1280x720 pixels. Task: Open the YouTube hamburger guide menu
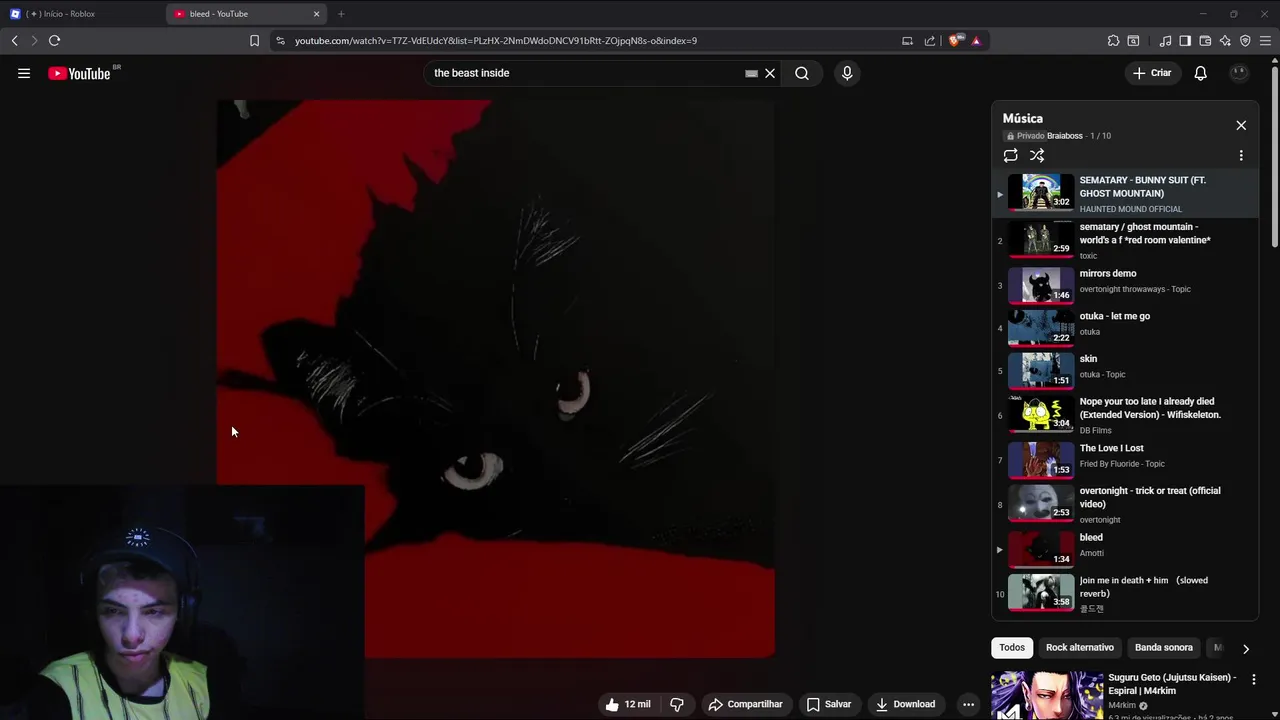[x=24, y=73]
